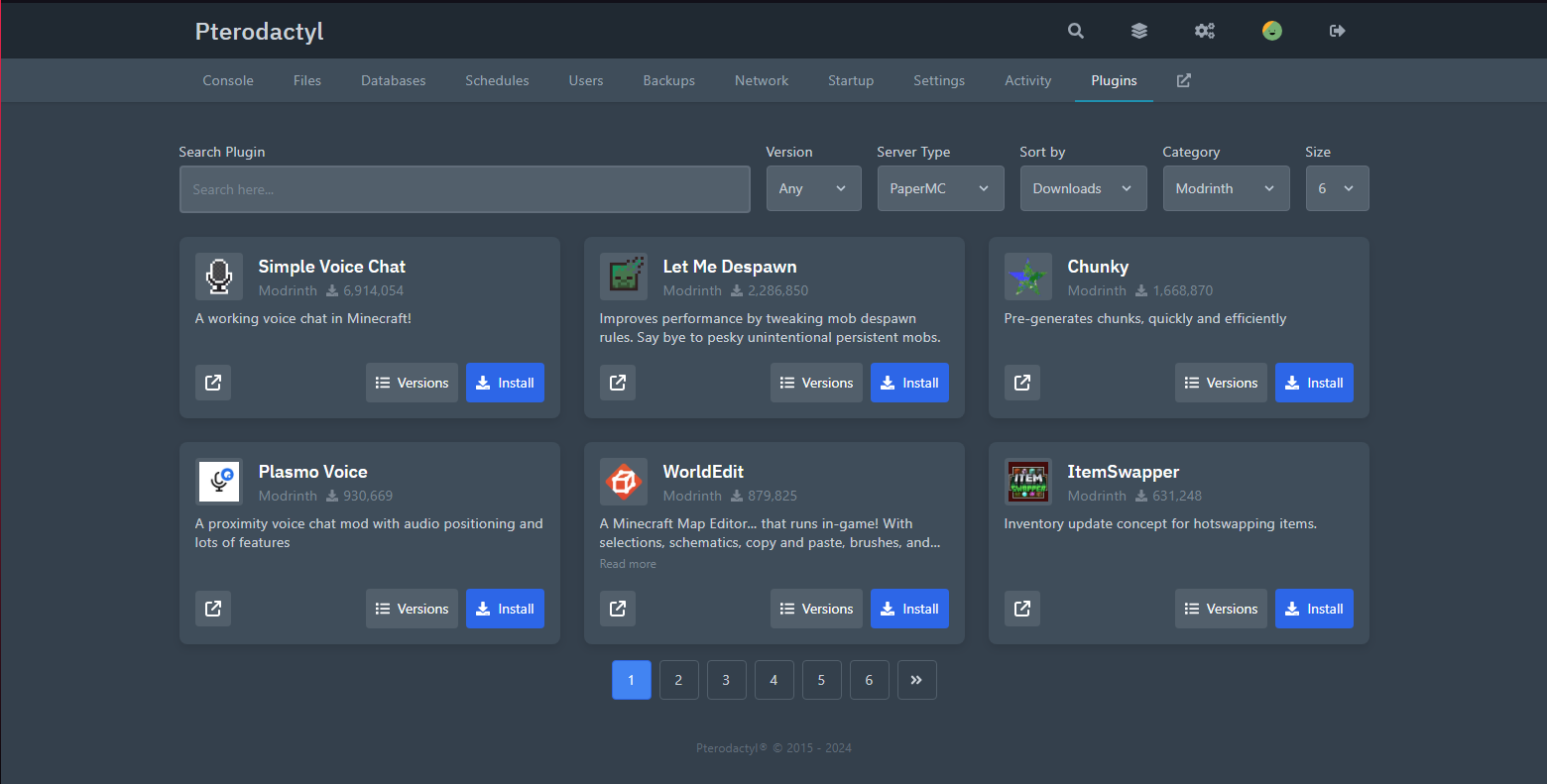Screen dimensions: 1547x784
Task: Open the Server Type PaperMC dropdown
Action: (x=940, y=188)
